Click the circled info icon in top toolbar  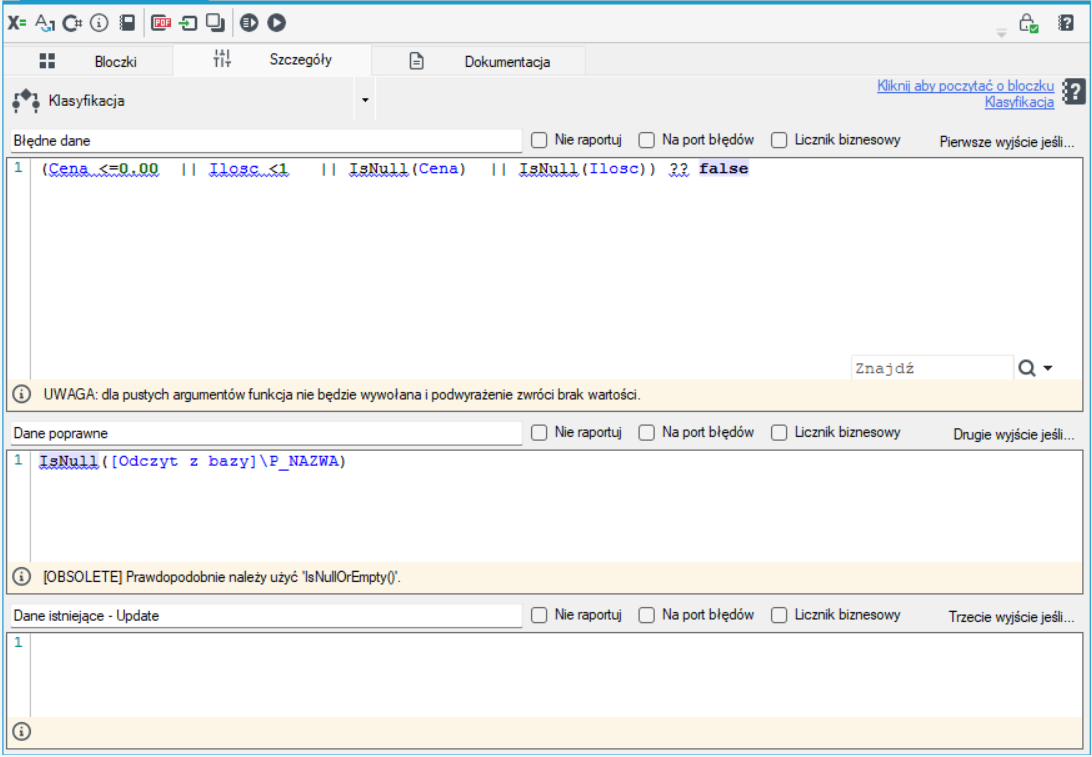pyautogui.click(x=100, y=23)
